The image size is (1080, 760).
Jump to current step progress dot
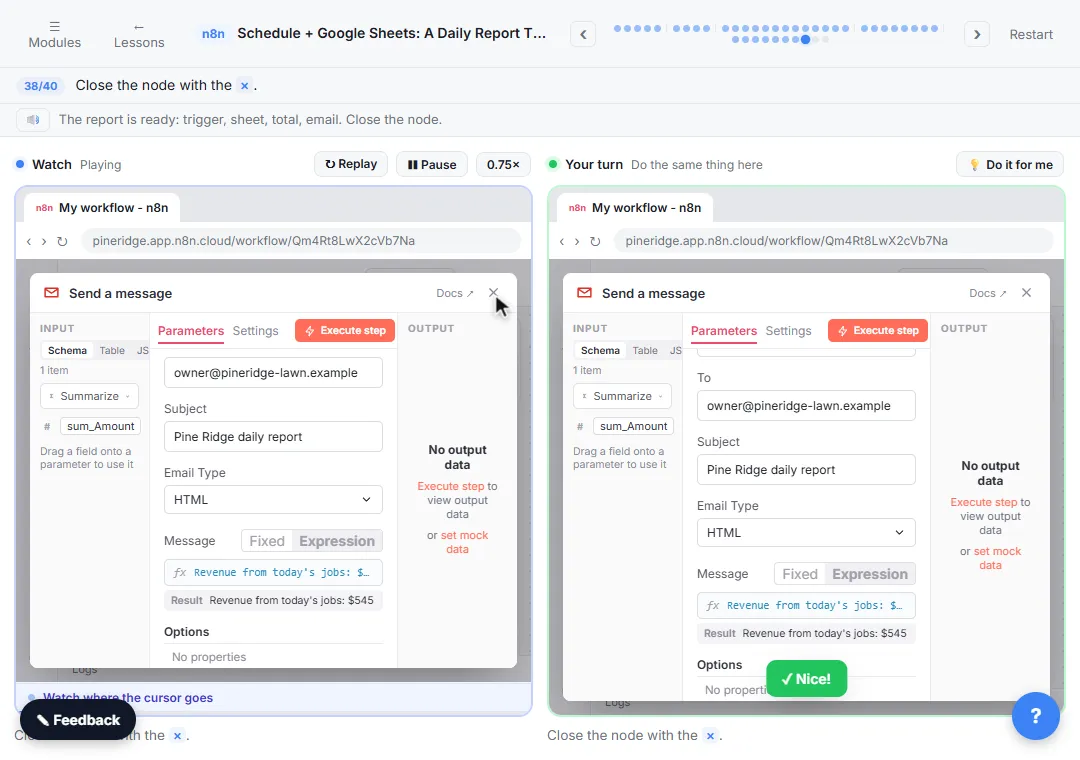click(805, 39)
